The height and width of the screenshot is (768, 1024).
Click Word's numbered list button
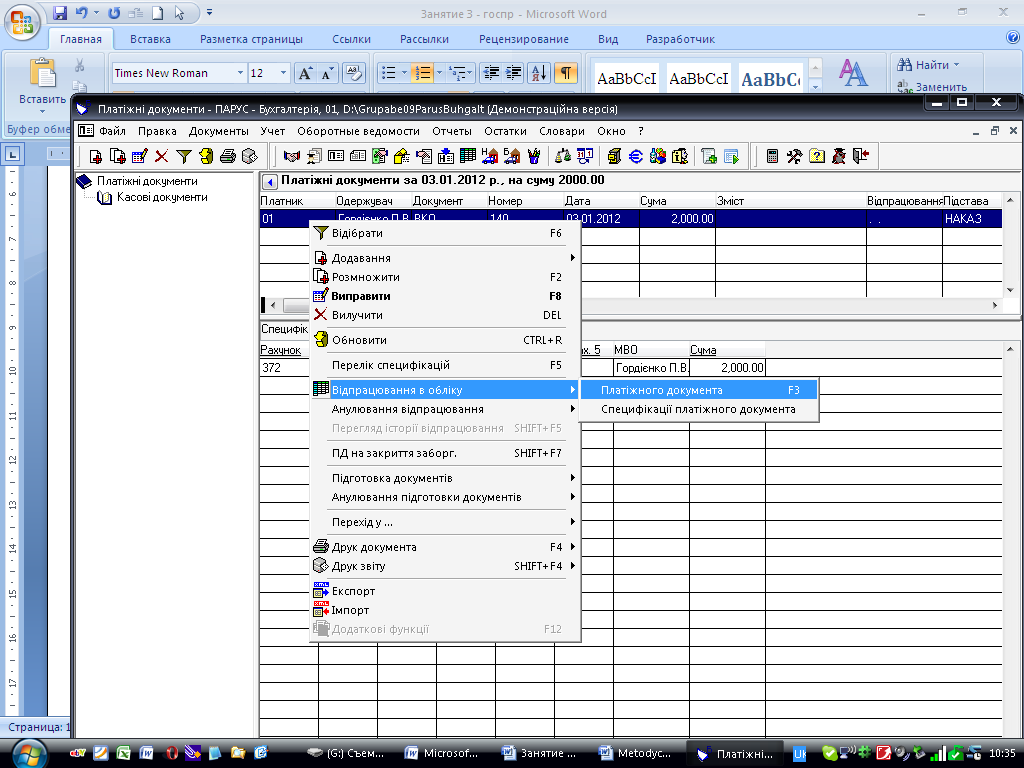pos(423,73)
